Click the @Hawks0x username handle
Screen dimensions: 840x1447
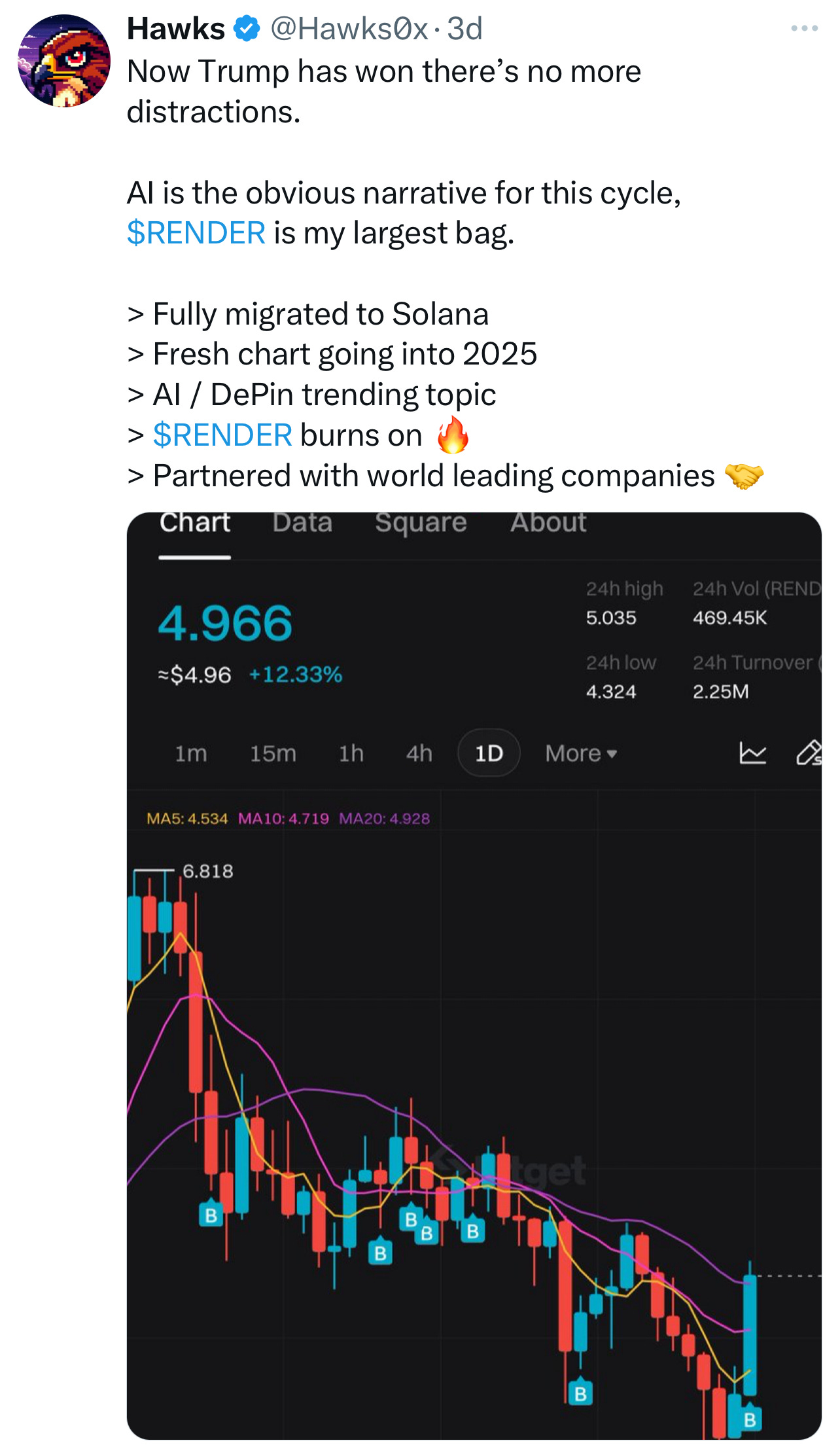[x=349, y=29]
